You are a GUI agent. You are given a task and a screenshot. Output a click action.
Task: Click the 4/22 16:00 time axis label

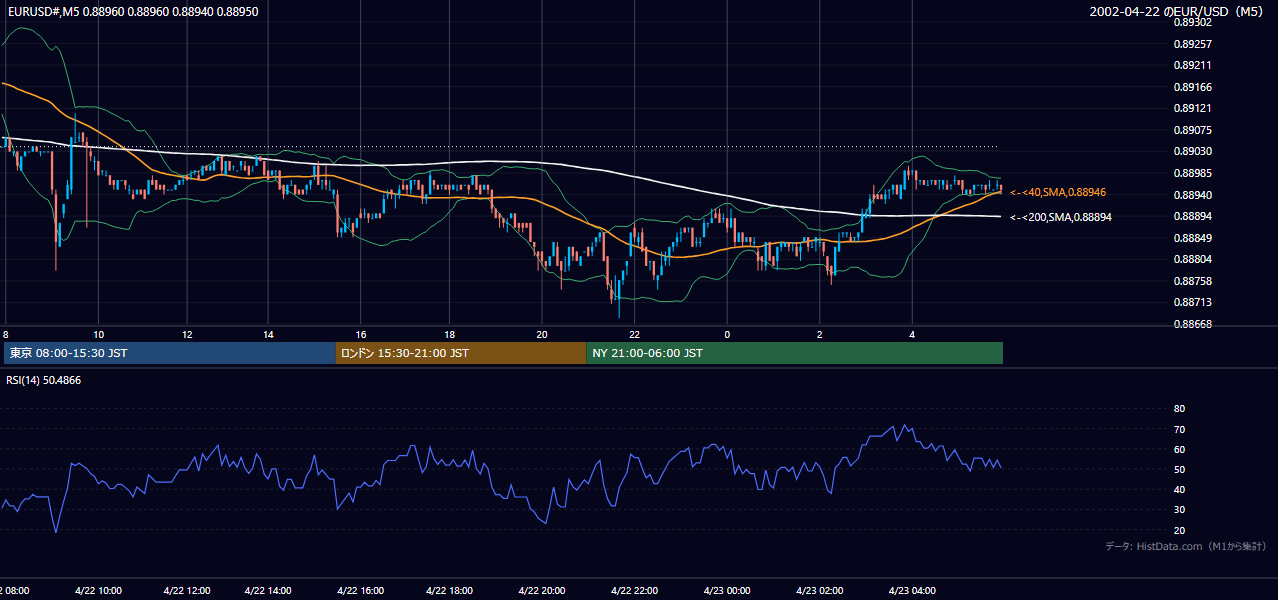(x=360, y=591)
